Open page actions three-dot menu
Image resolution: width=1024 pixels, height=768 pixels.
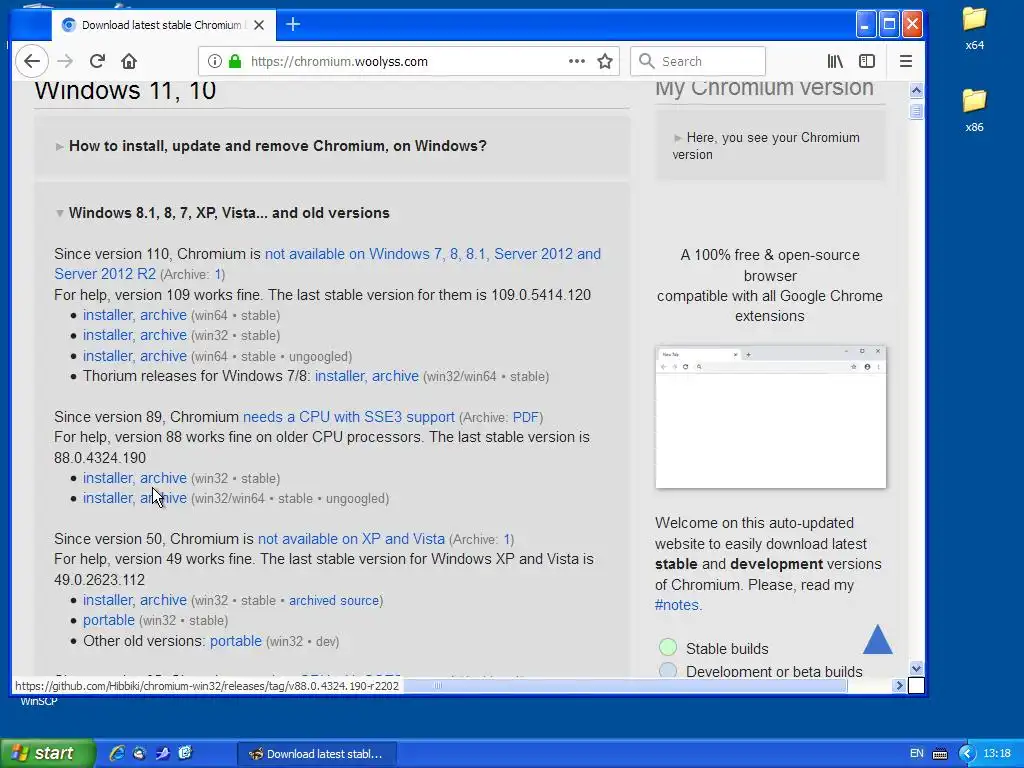pos(577,61)
